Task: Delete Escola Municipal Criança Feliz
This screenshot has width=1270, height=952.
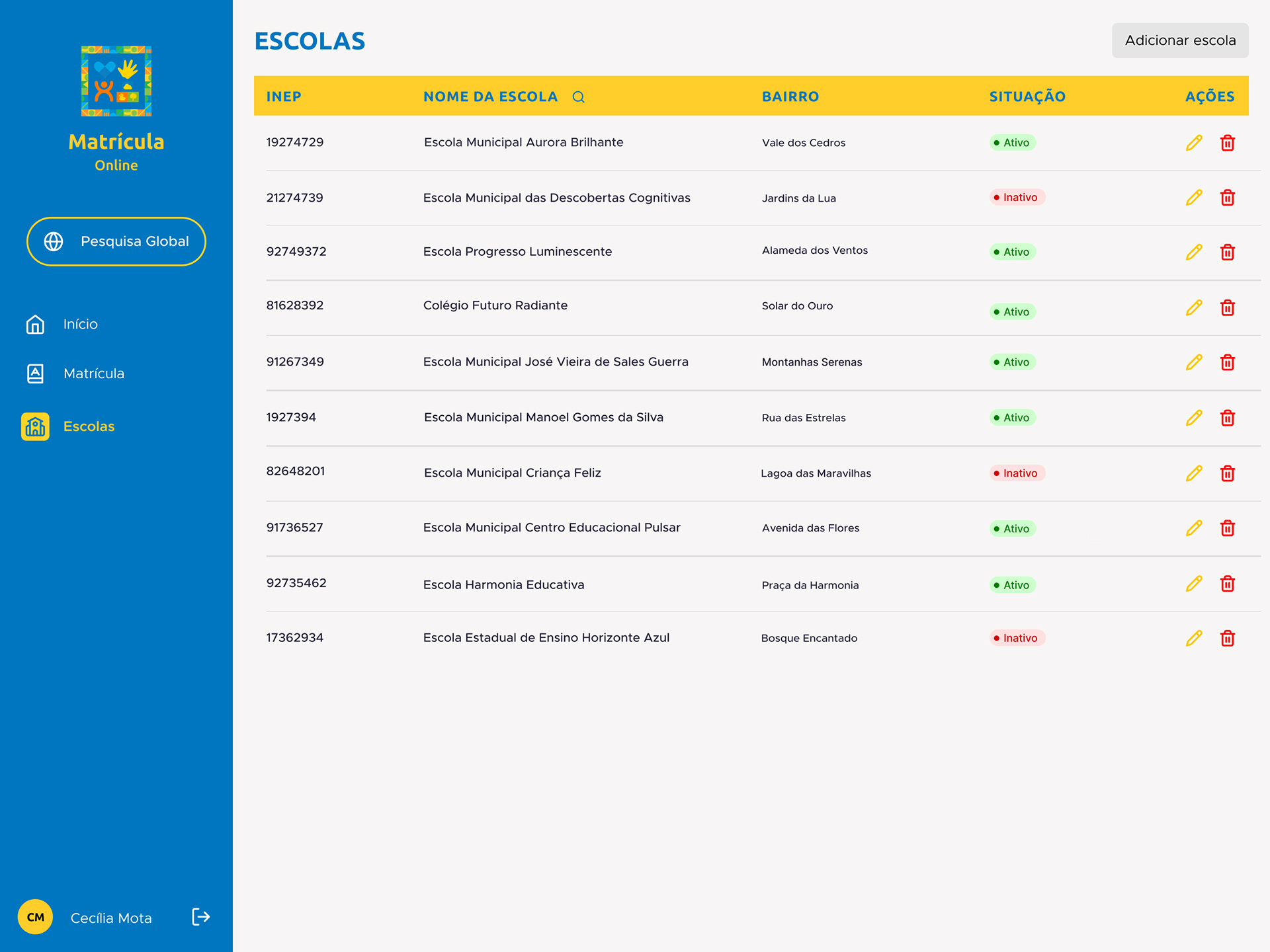Action: pos(1228,473)
